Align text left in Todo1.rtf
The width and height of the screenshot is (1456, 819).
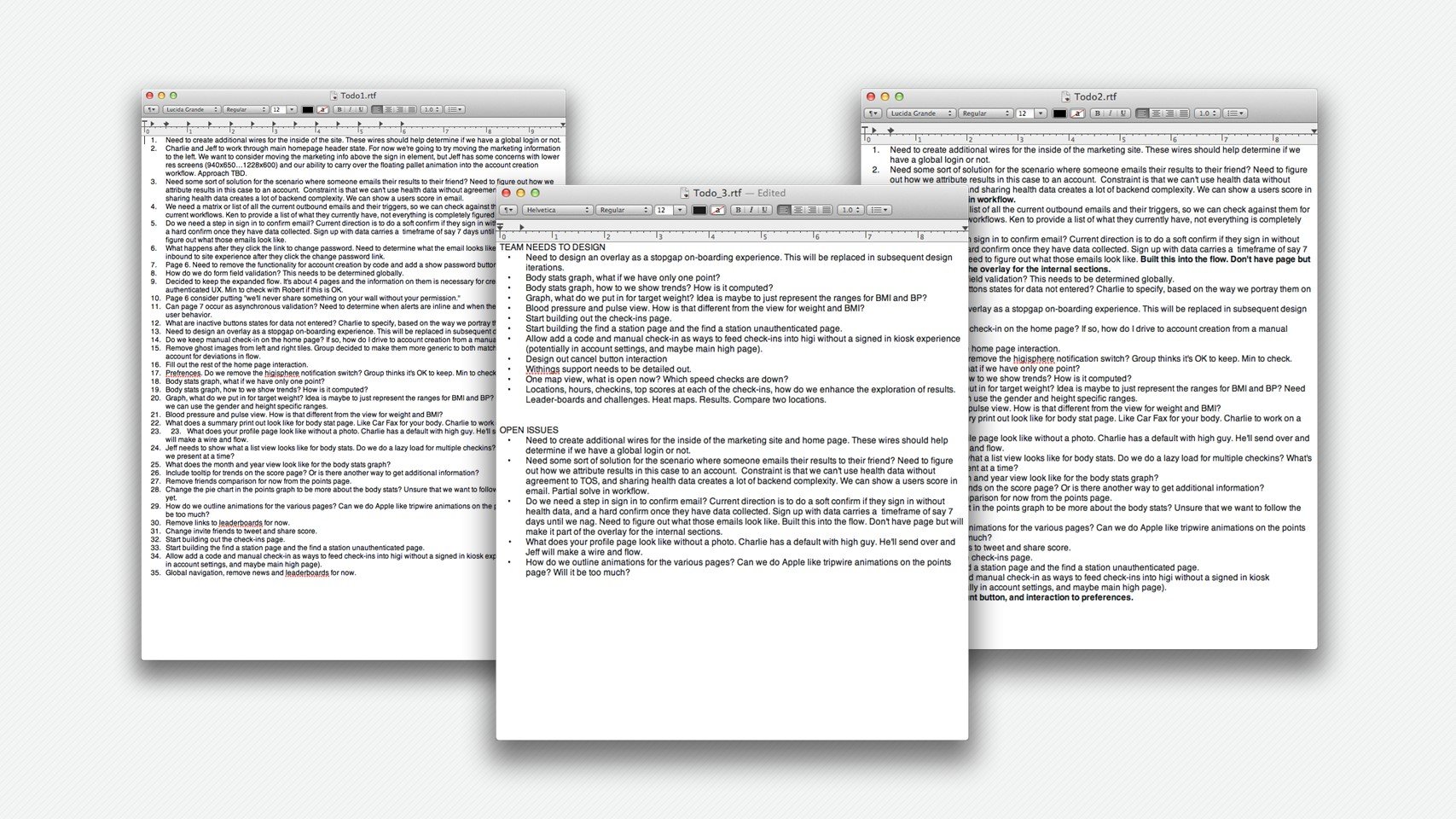click(377, 109)
